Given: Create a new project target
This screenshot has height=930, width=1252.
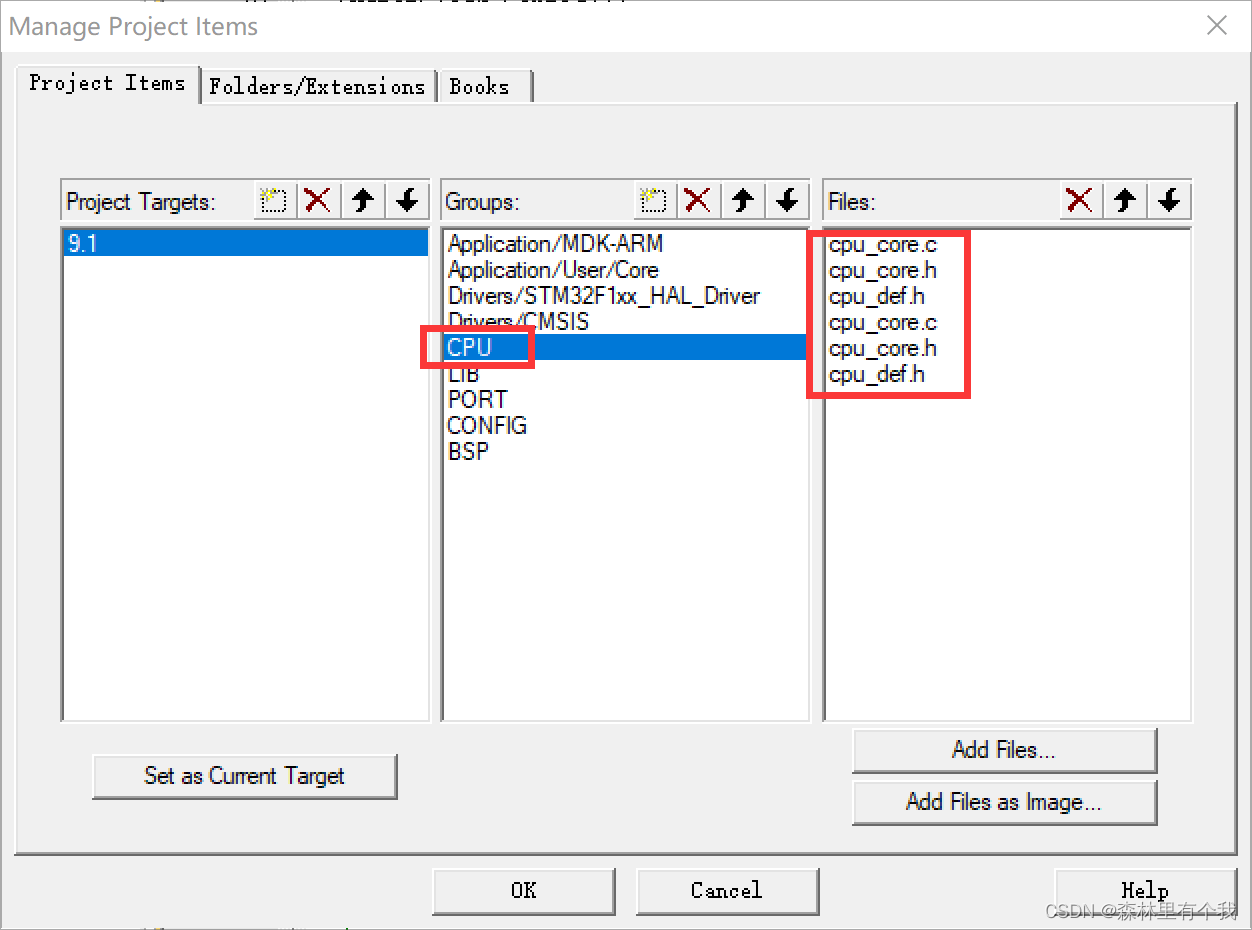Looking at the screenshot, I should (x=273, y=201).
